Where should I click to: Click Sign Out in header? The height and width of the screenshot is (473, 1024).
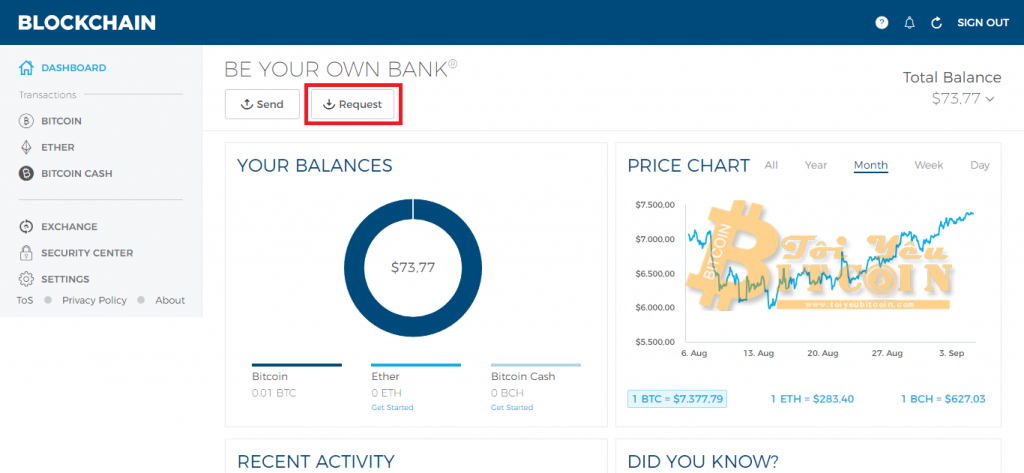(982, 23)
